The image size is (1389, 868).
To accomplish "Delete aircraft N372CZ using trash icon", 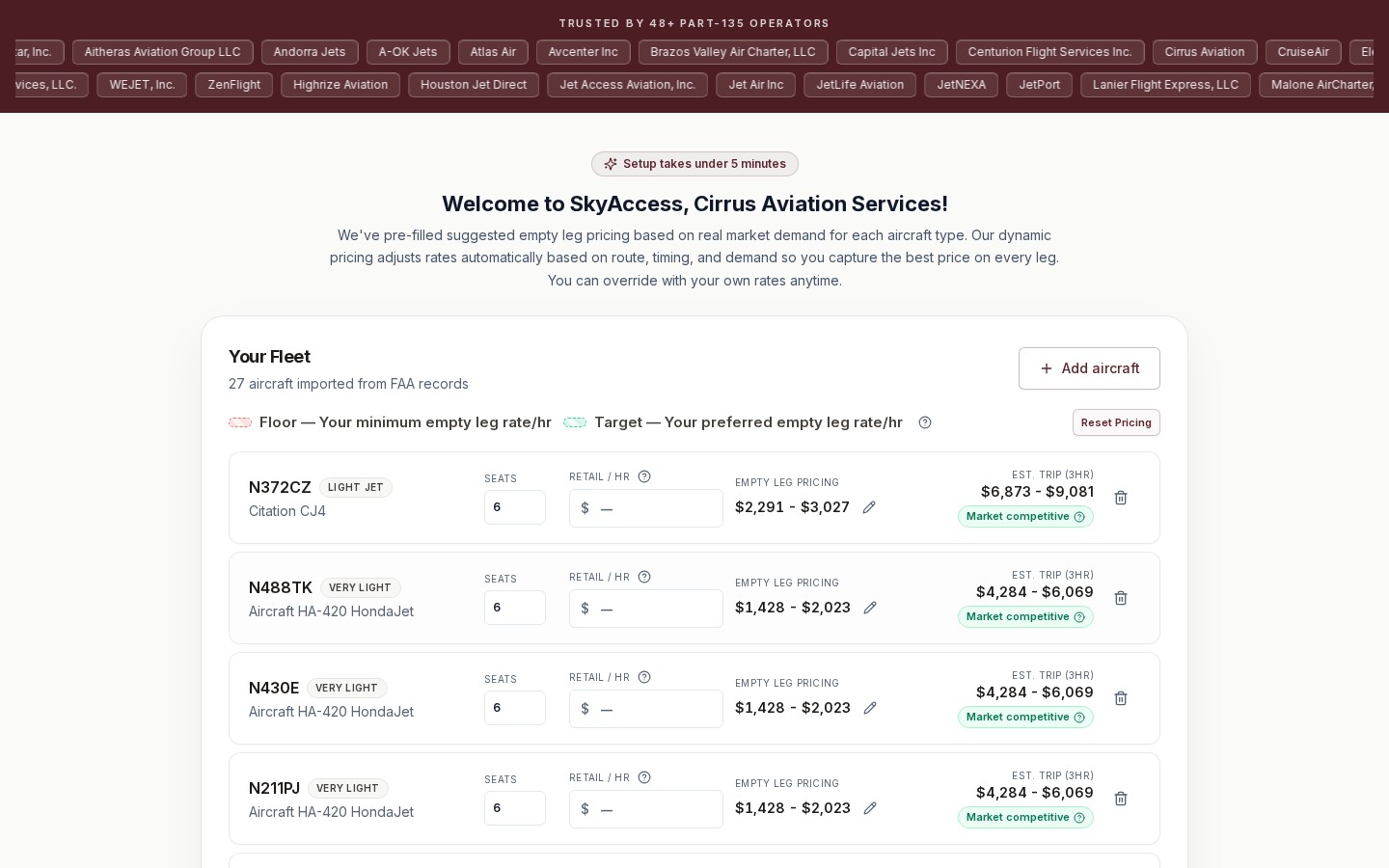I will click(x=1121, y=498).
